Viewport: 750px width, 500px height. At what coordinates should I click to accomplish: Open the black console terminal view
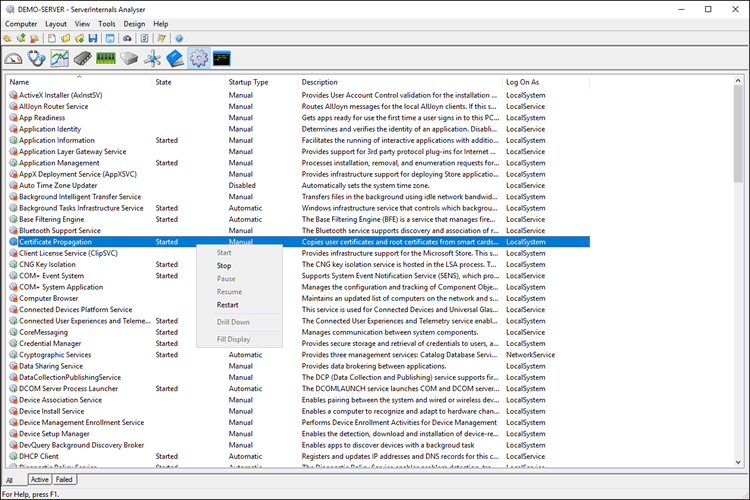click(222, 58)
